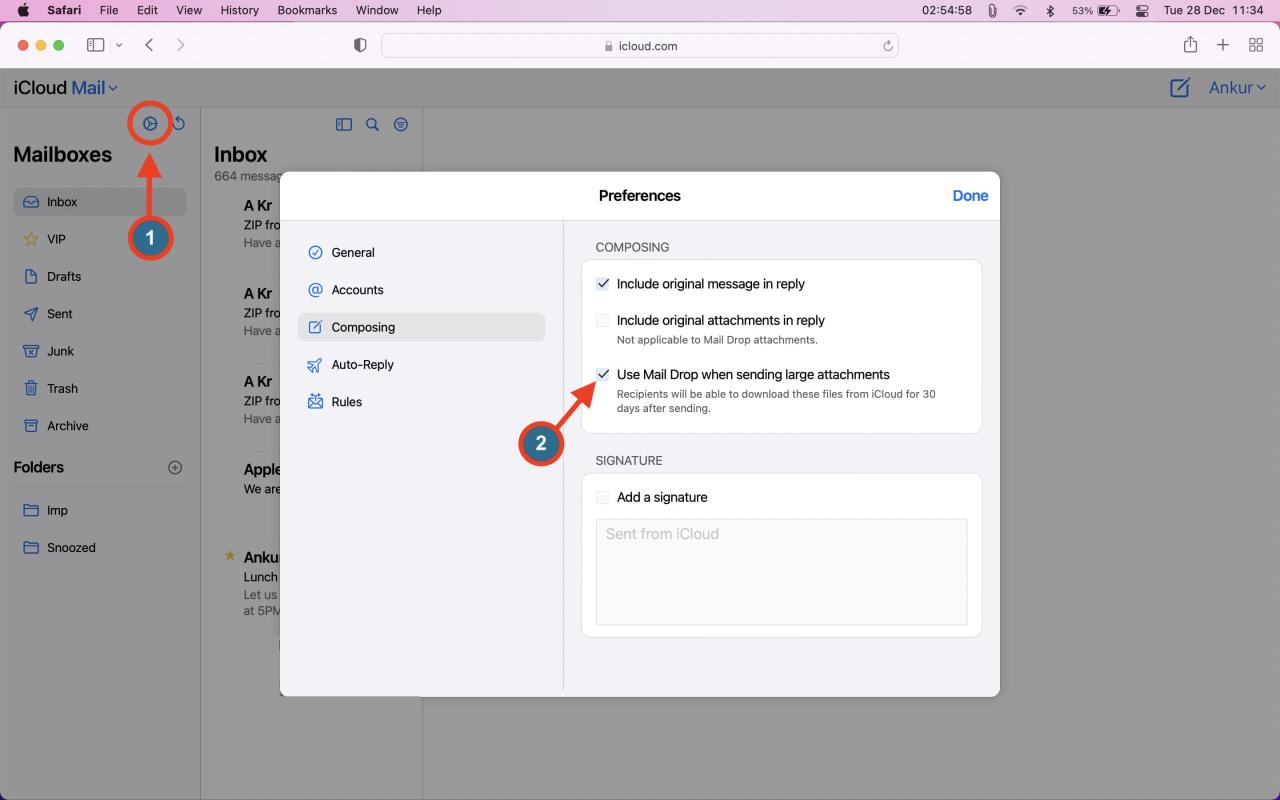Enable Include original attachments in reply

(603, 321)
